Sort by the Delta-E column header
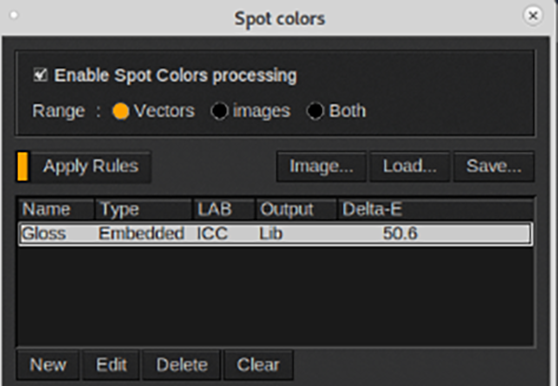The image size is (558, 386). pos(435,209)
